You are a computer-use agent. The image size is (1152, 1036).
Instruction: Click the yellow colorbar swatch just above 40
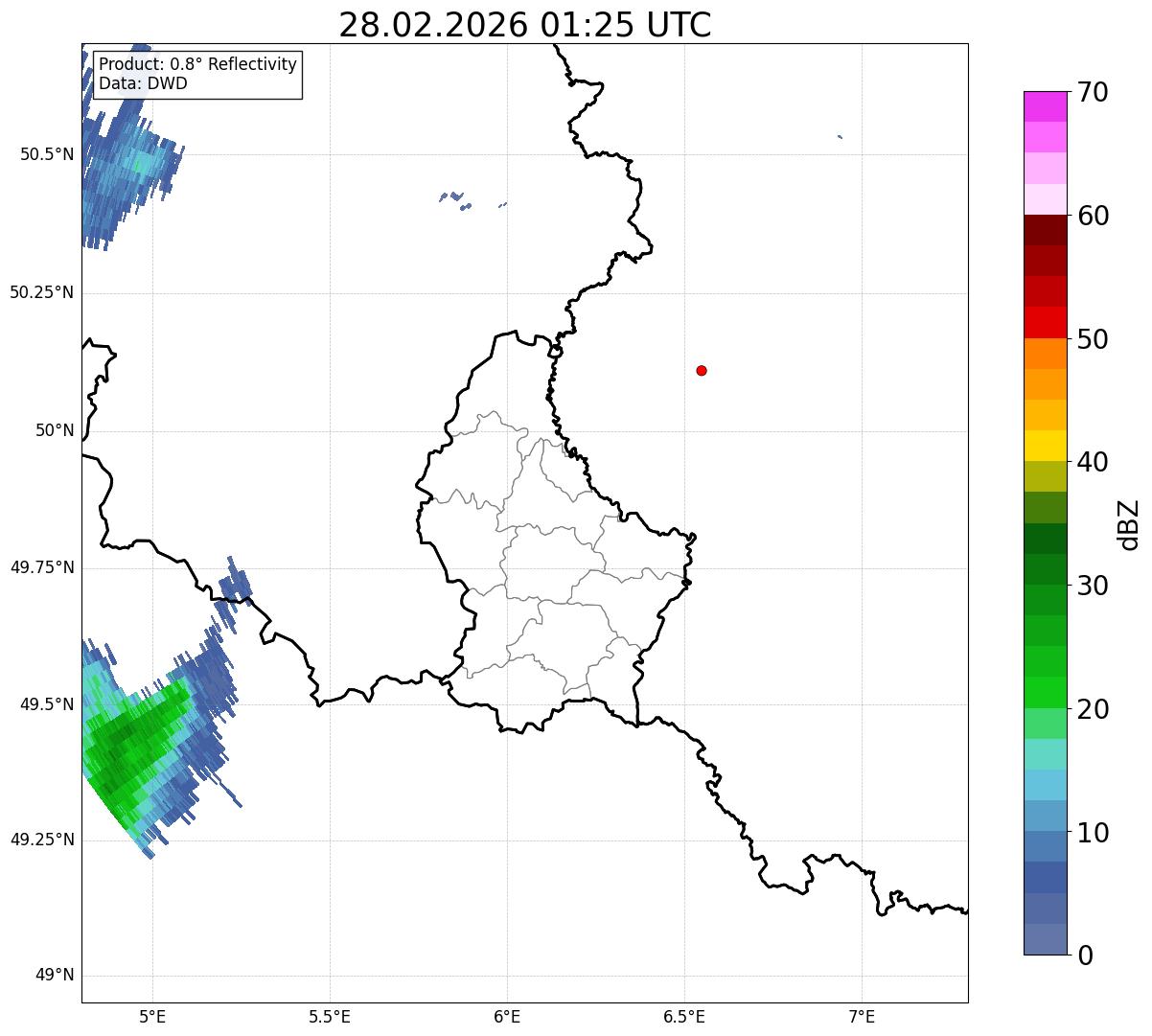[x=1046, y=446]
